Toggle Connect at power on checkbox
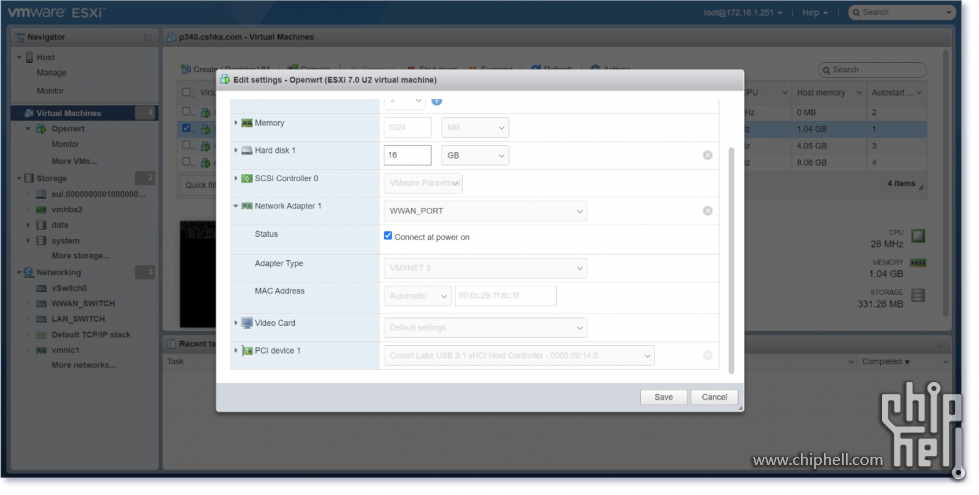 [x=388, y=236]
